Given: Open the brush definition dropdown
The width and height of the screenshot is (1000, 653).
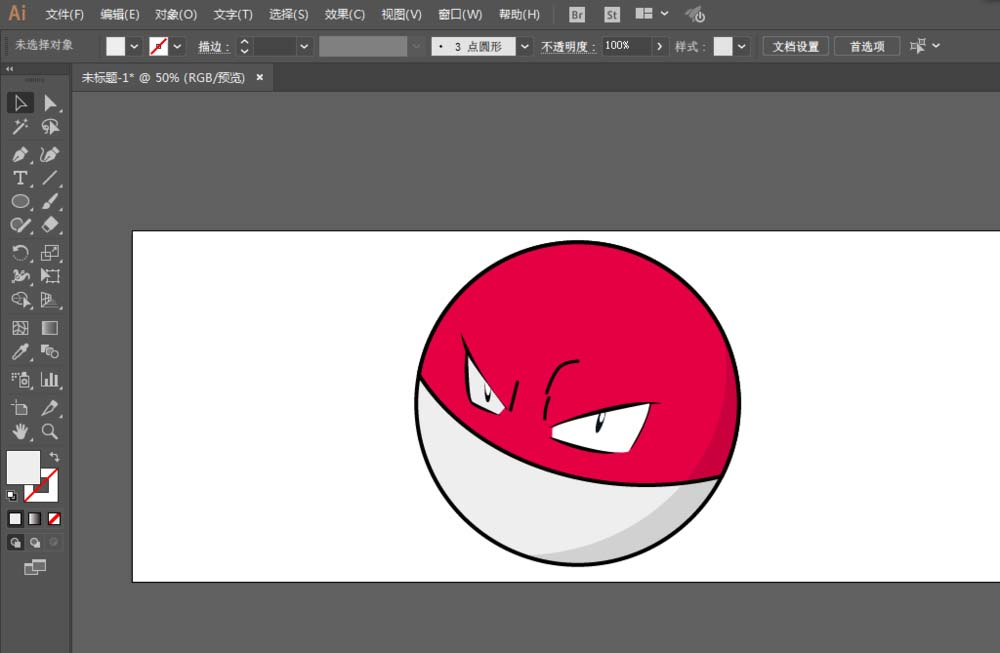Looking at the screenshot, I should click(x=524, y=46).
